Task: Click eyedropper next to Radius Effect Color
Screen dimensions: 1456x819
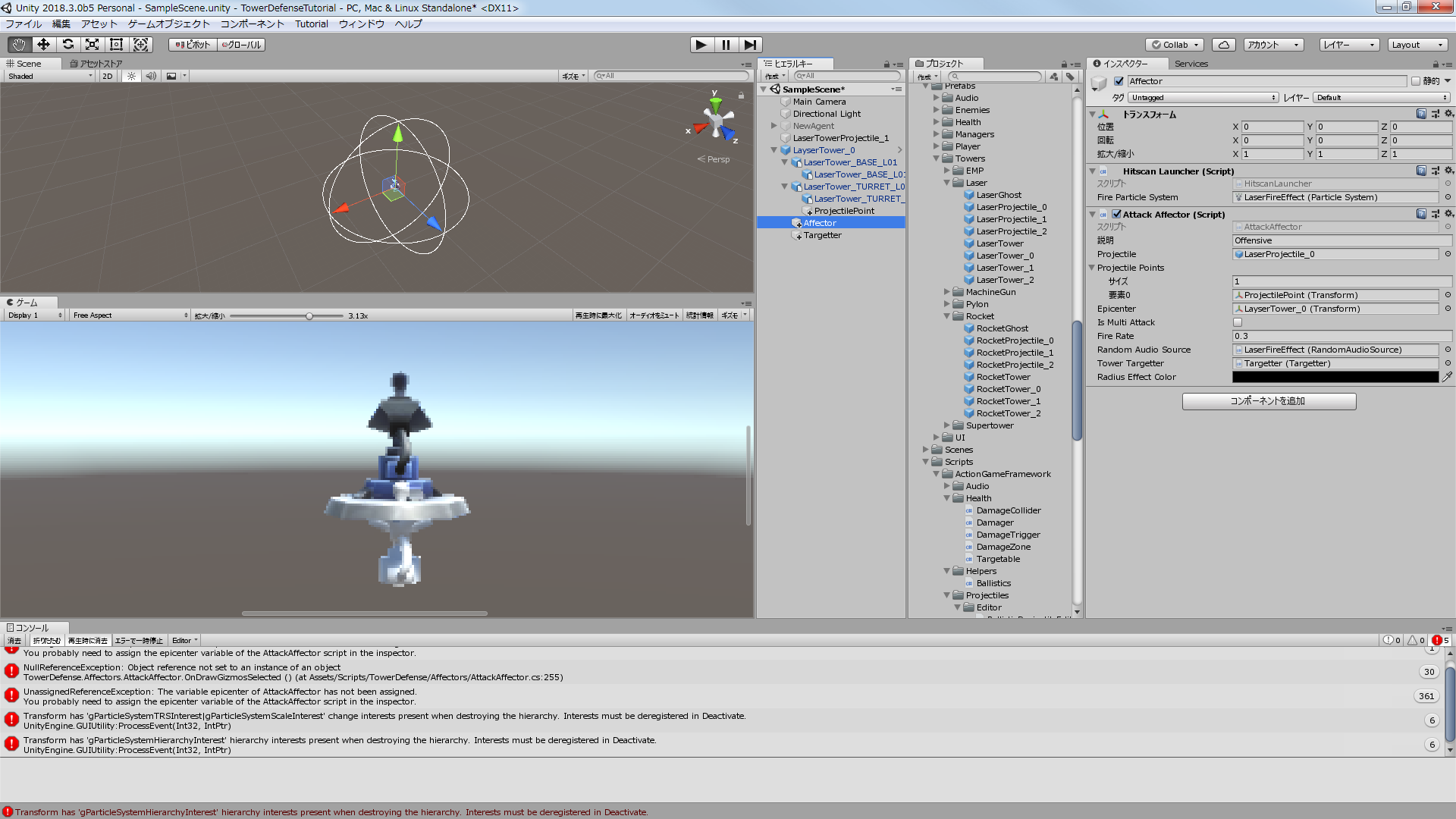Action: pos(1447,377)
